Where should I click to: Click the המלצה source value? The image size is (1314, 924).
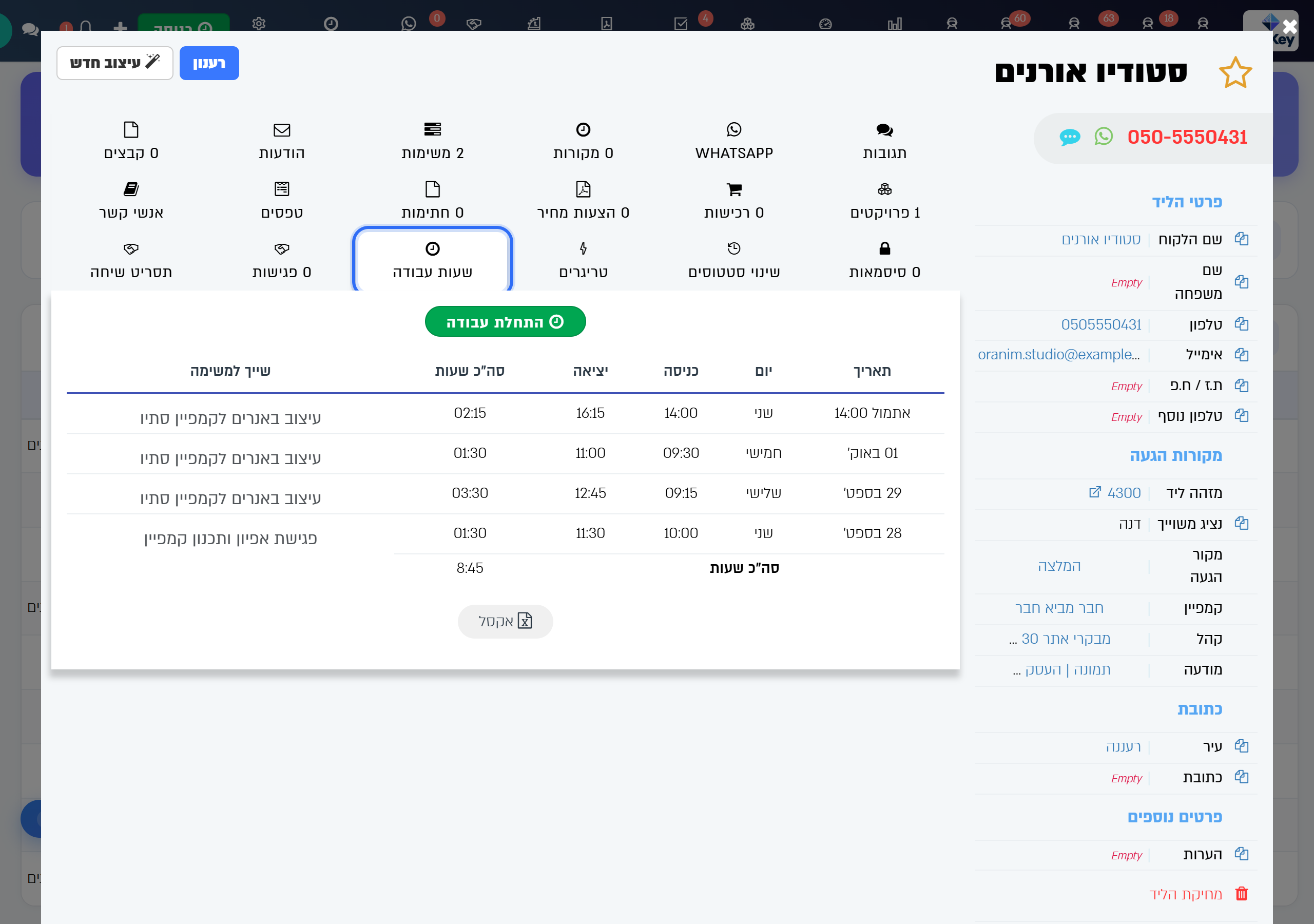pos(1058,566)
